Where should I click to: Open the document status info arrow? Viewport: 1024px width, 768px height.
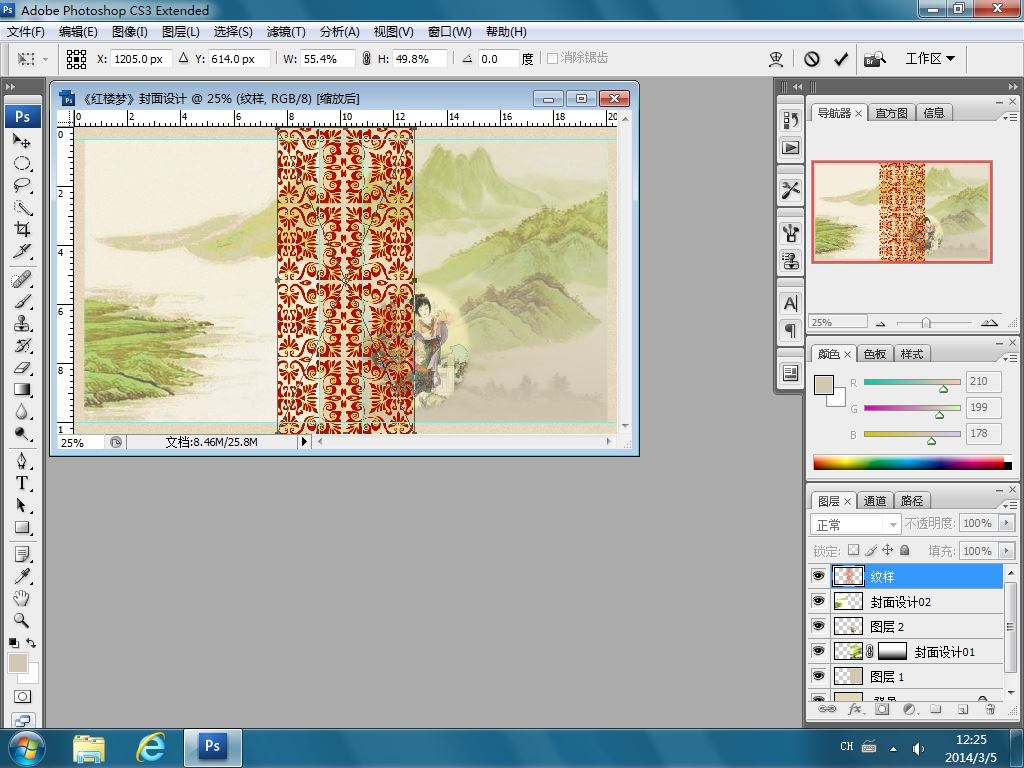click(304, 442)
